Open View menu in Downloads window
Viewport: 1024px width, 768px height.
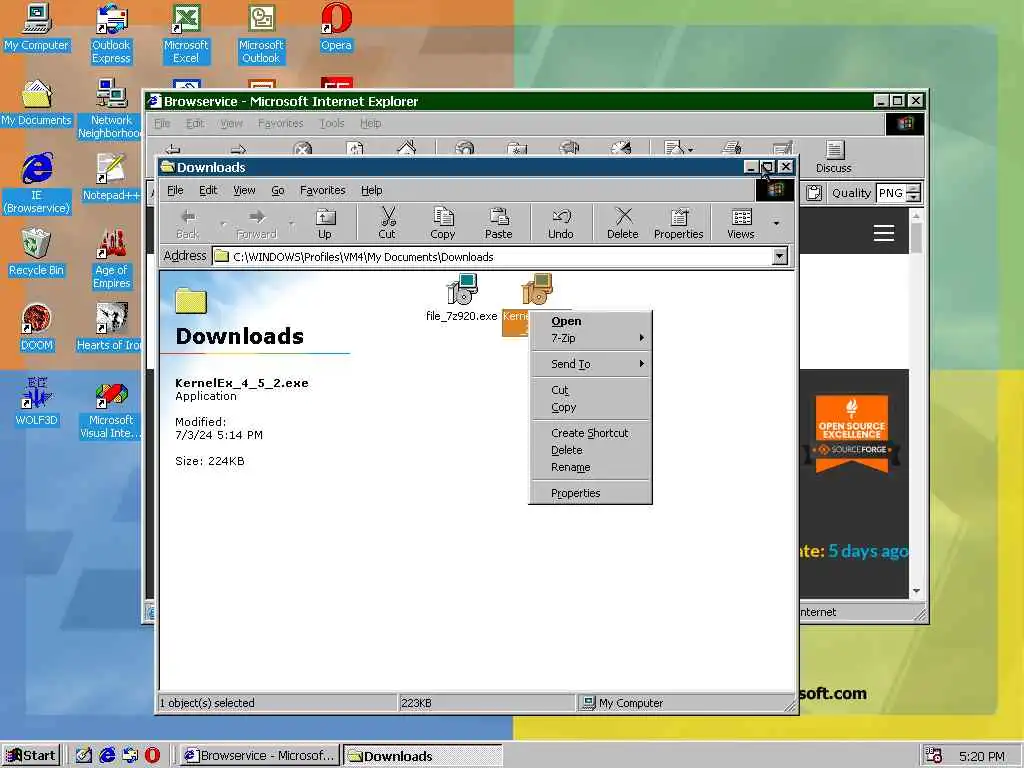coord(244,190)
